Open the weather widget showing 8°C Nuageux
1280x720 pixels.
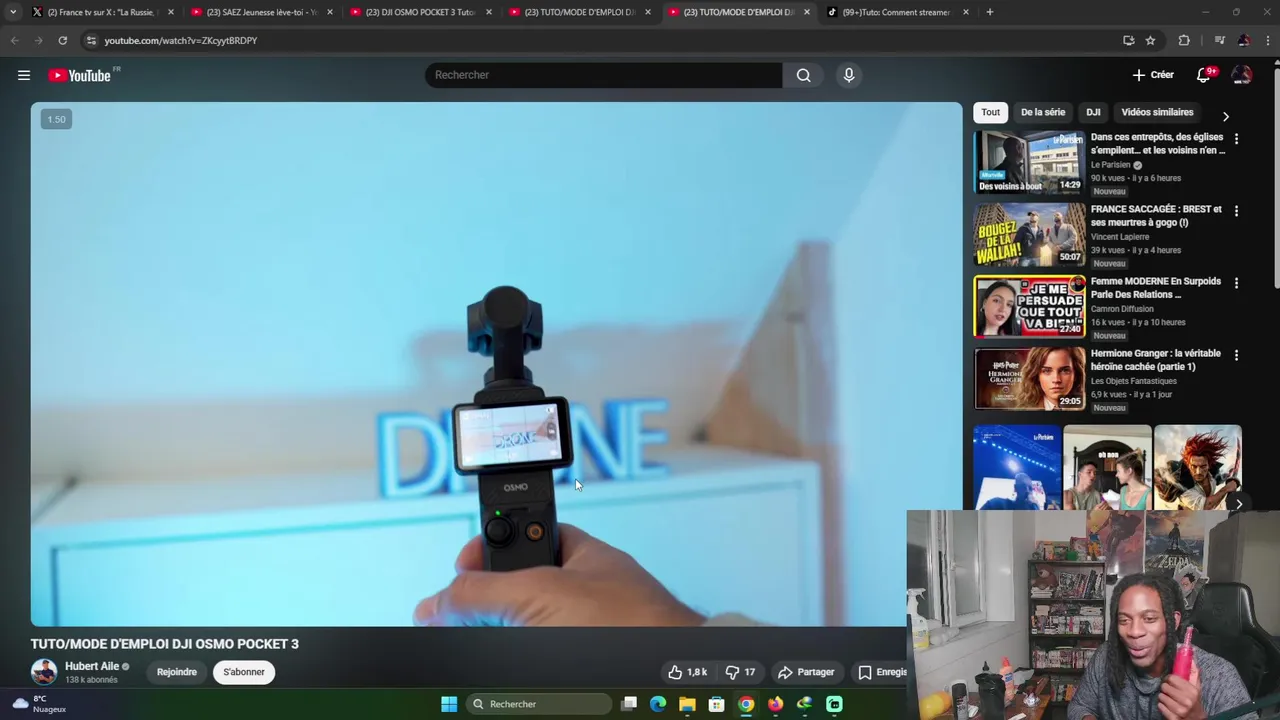(40, 704)
